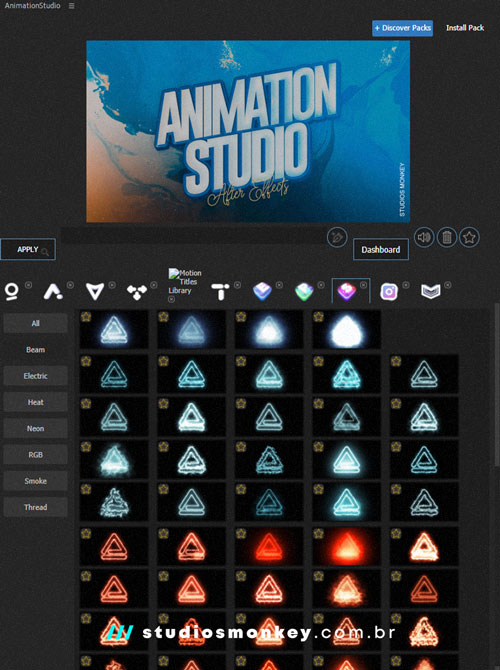Image resolution: width=500 pixels, height=670 pixels.
Task: Select the purple-pink cube pack icon
Action: coord(346,292)
